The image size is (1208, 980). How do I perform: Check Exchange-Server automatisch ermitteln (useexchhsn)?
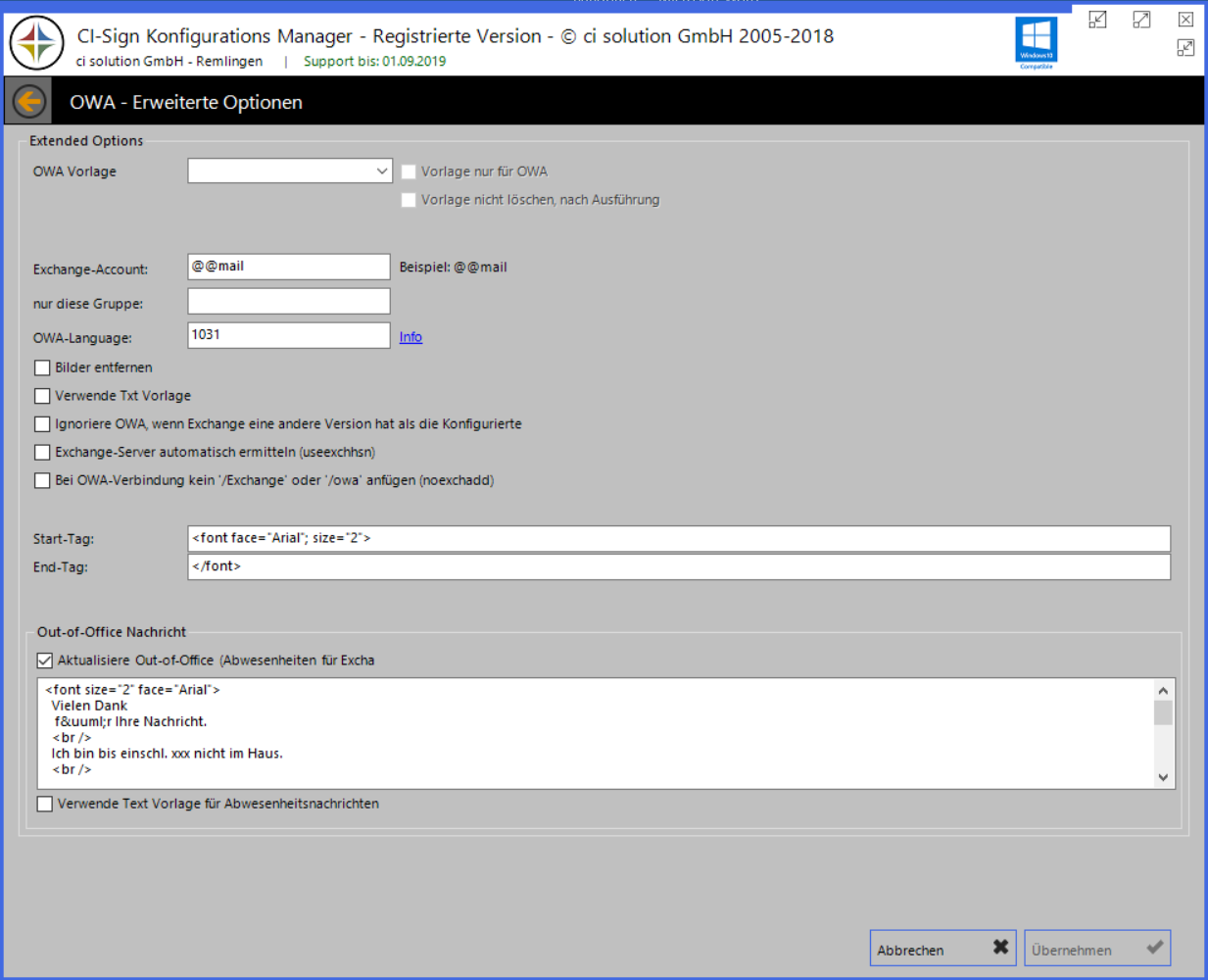pos(42,452)
